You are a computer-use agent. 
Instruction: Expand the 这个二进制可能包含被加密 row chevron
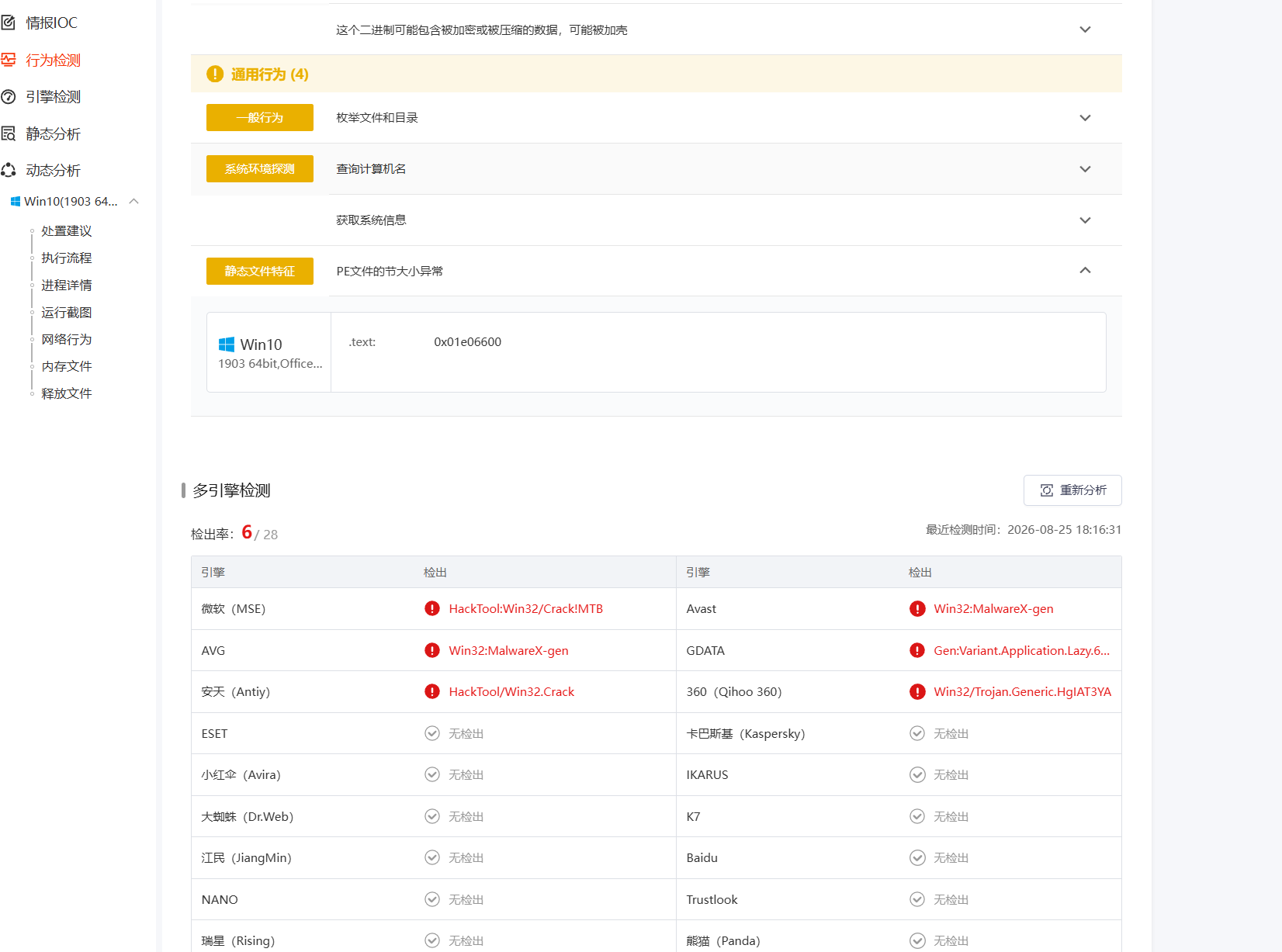tap(1085, 29)
